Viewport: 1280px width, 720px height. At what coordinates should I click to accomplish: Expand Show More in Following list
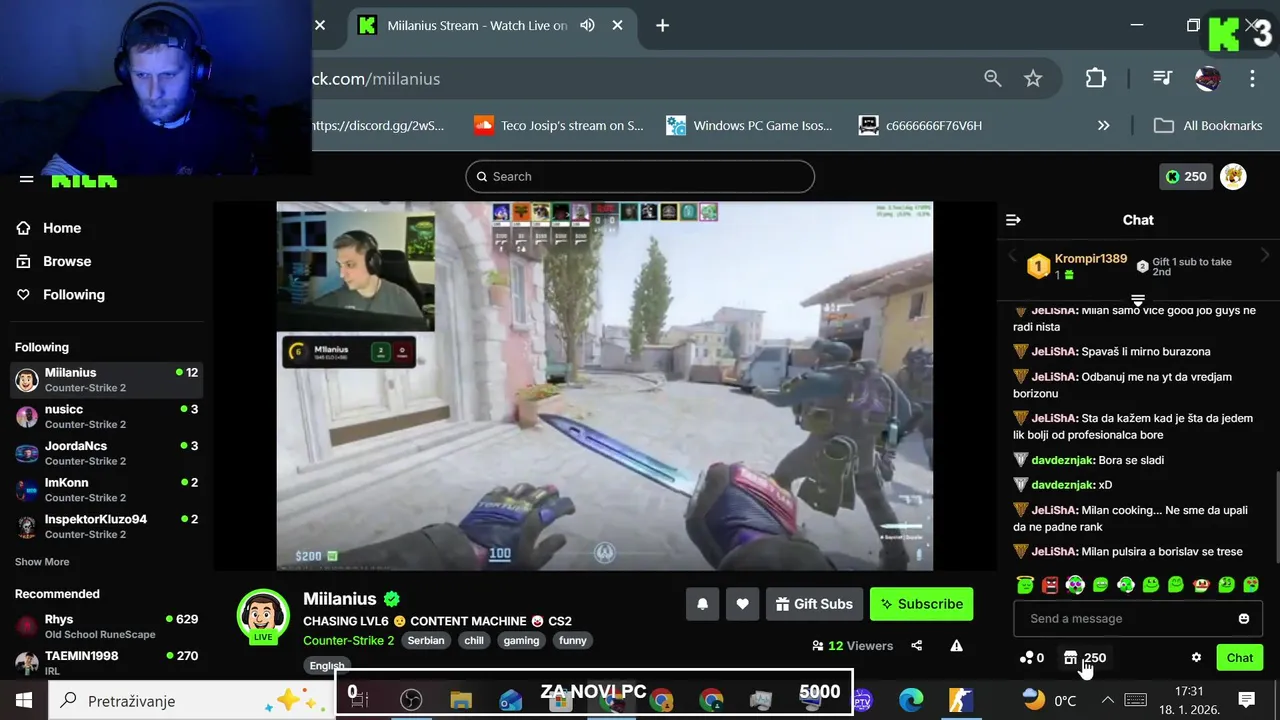tap(42, 562)
